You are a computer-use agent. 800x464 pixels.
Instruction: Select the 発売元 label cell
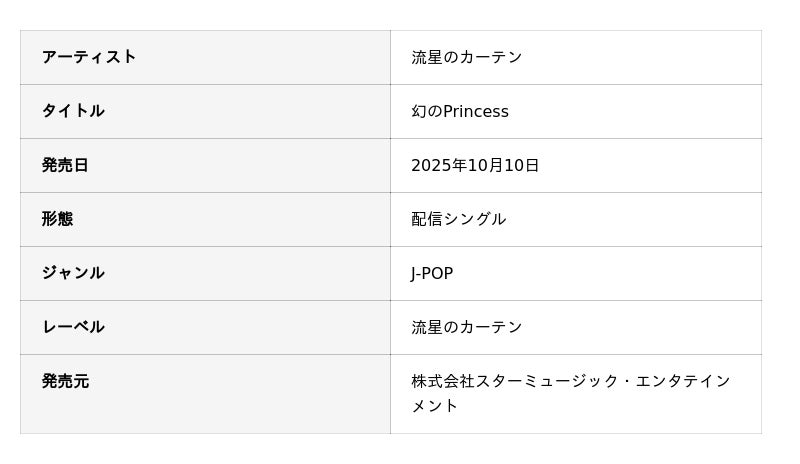click(x=65, y=381)
